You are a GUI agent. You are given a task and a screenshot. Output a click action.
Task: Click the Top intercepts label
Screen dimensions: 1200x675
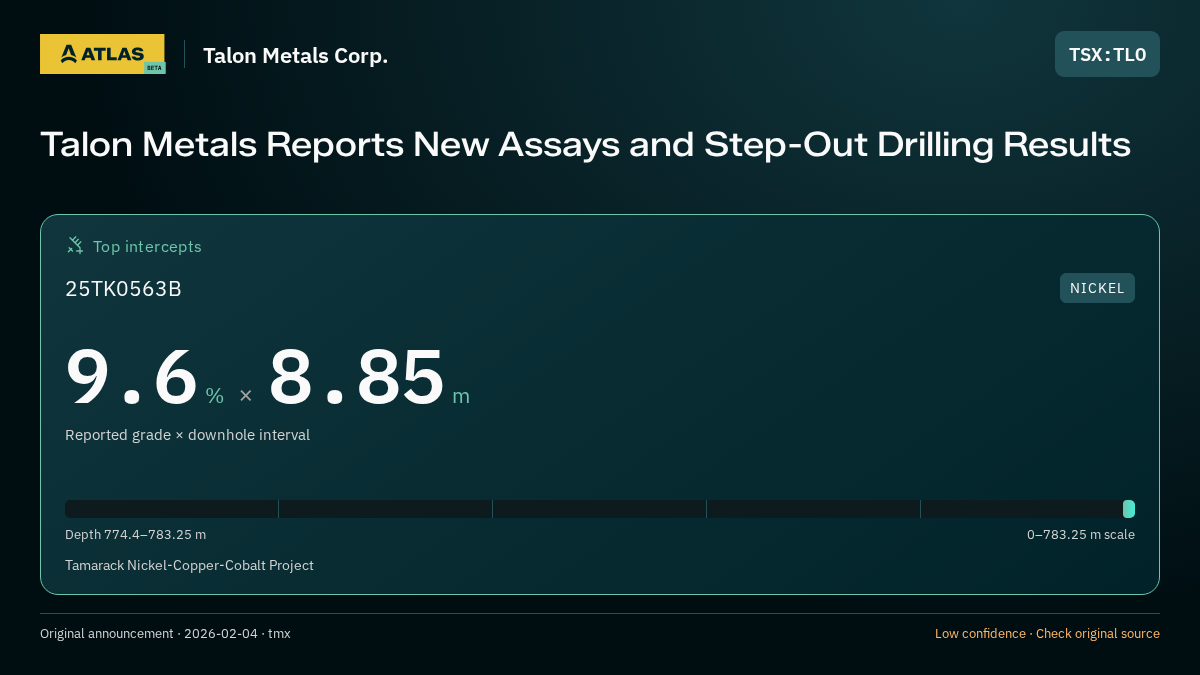[147, 246]
